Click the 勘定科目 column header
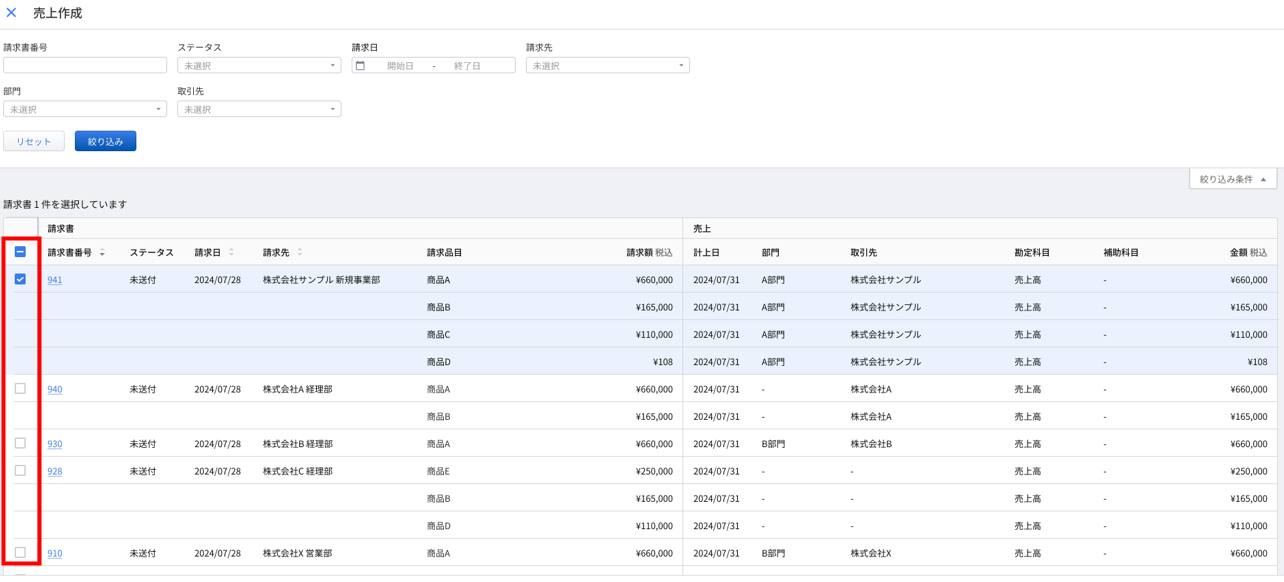This screenshot has height=582, width=1284. coord(1032,253)
